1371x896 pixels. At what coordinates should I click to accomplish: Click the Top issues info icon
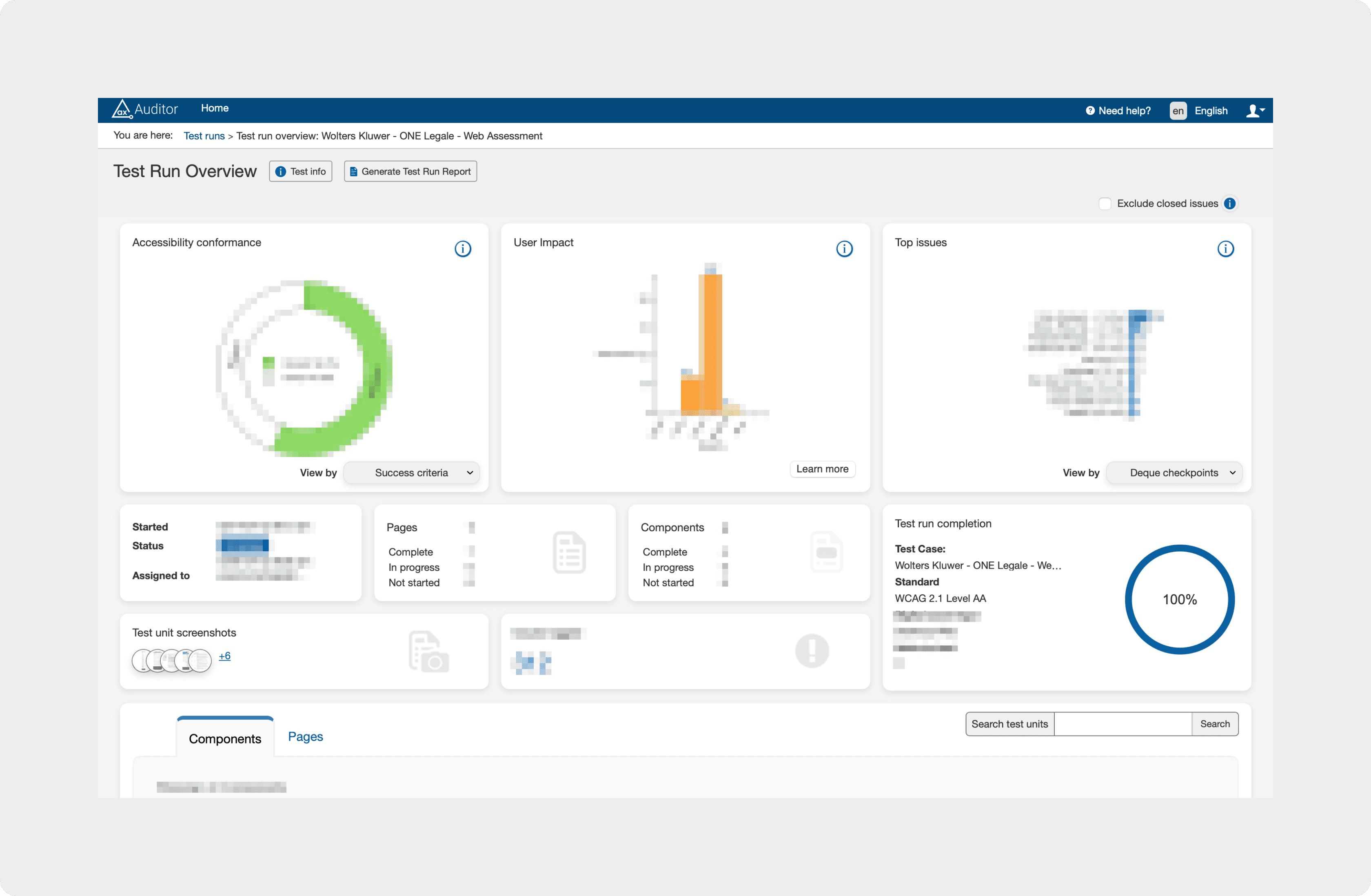click(1225, 249)
